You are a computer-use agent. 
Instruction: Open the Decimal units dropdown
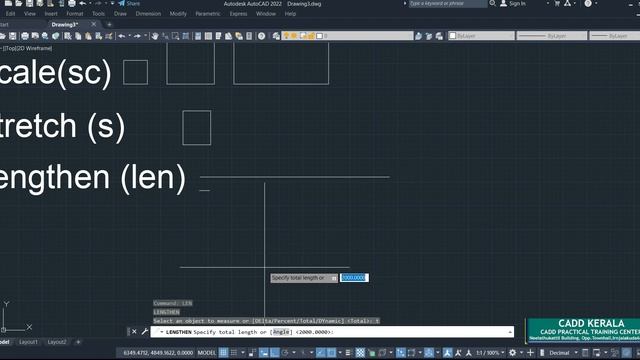(562, 353)
